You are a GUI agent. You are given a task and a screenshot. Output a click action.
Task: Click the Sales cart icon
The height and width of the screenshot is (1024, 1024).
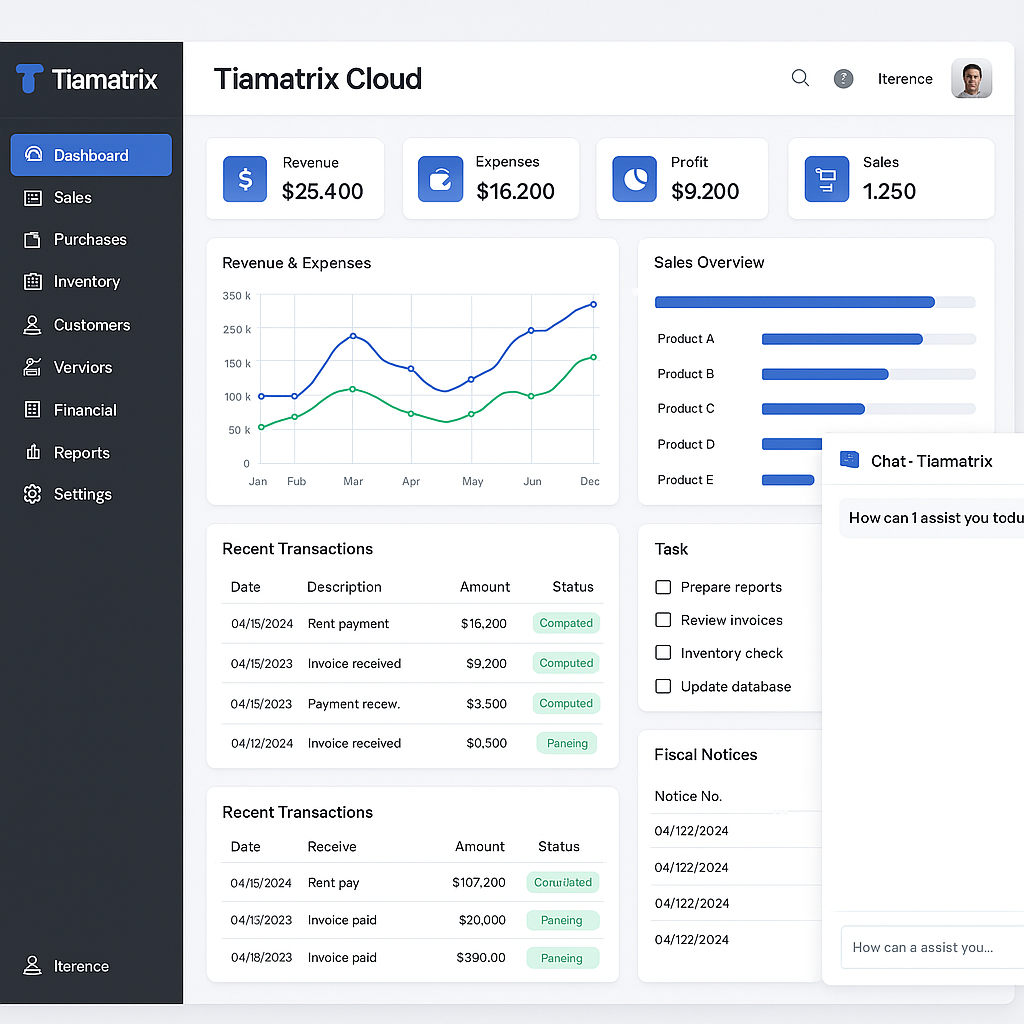pos(826,179)
